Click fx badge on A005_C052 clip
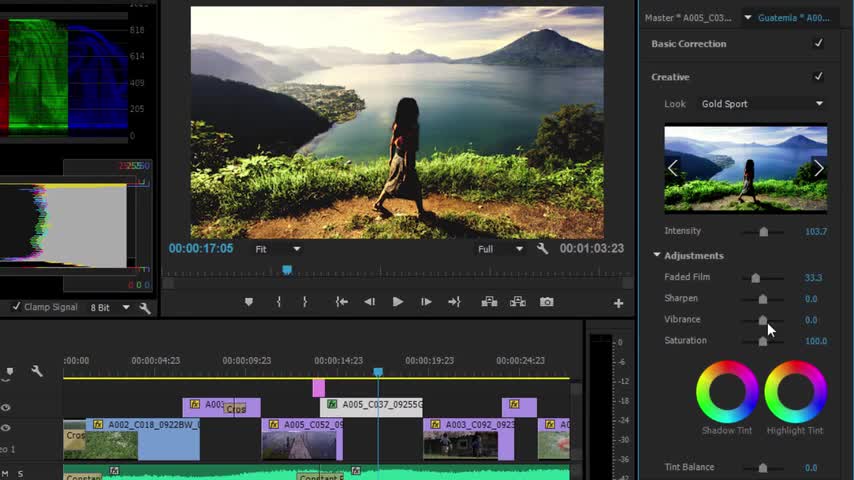 273,424
